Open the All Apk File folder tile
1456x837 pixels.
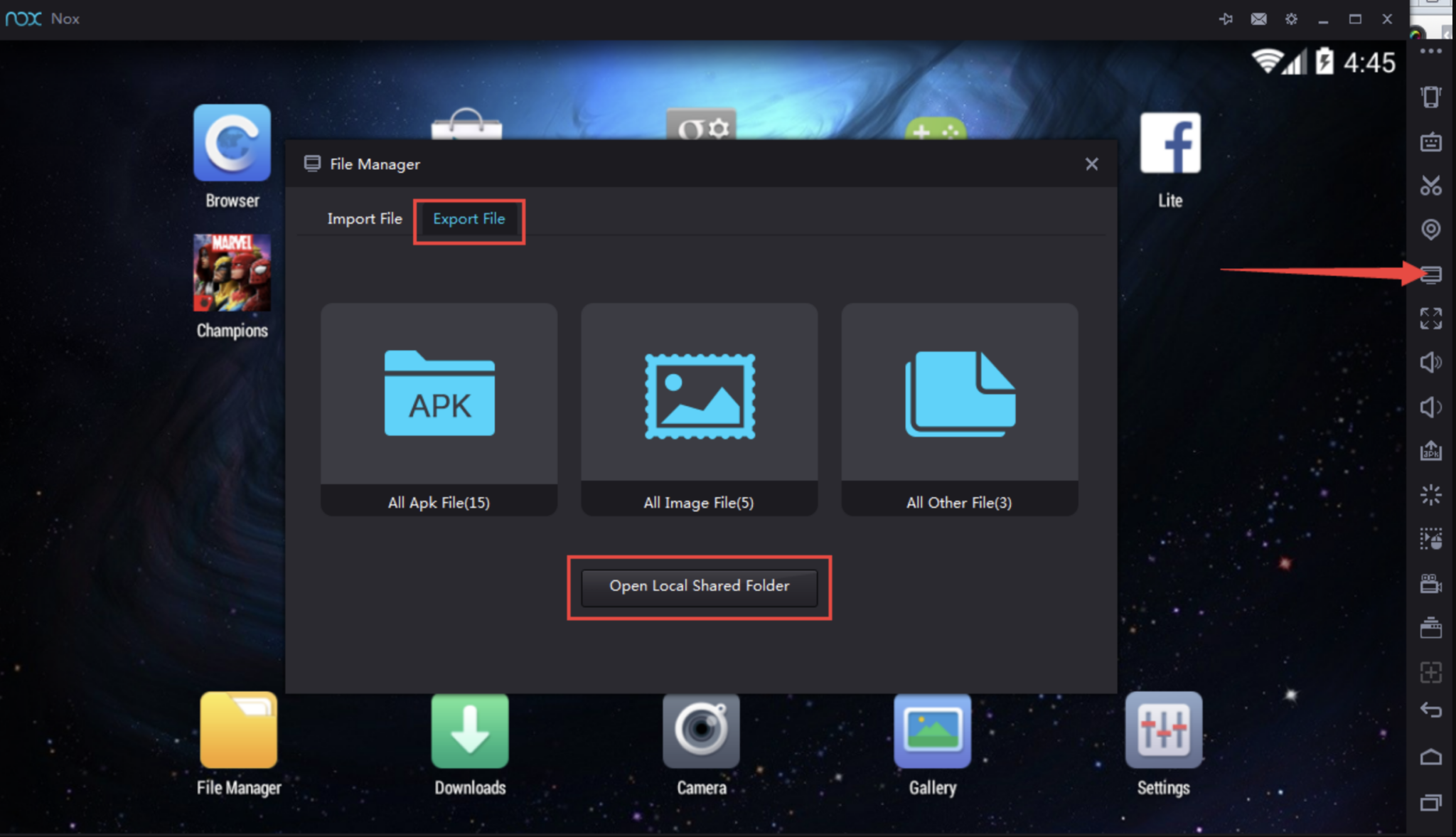439,409
